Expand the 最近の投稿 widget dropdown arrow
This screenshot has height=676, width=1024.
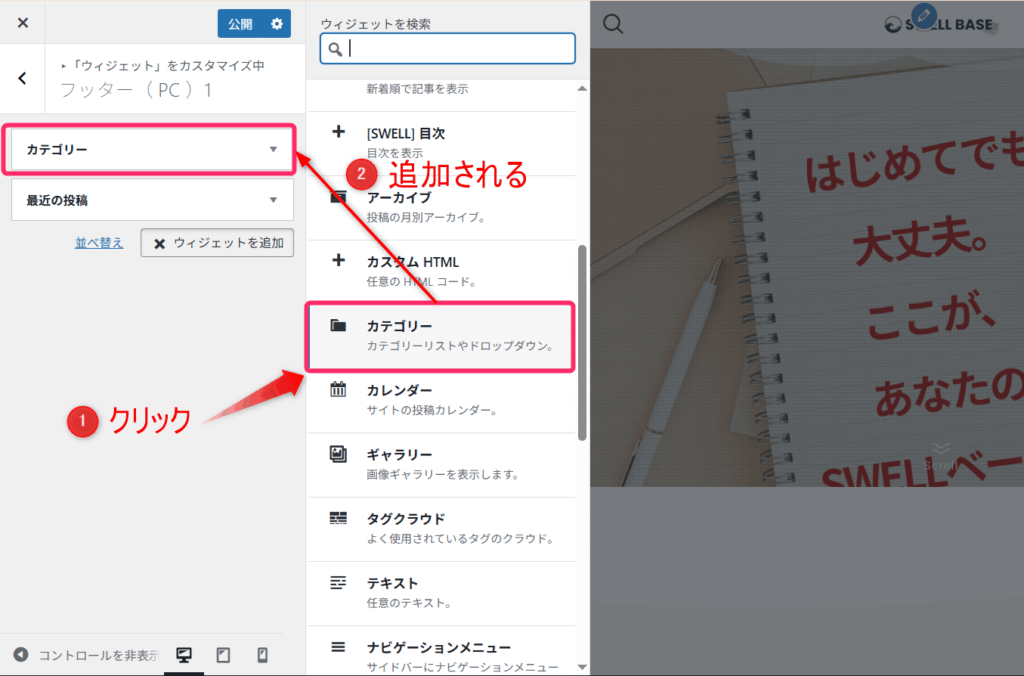274,200
